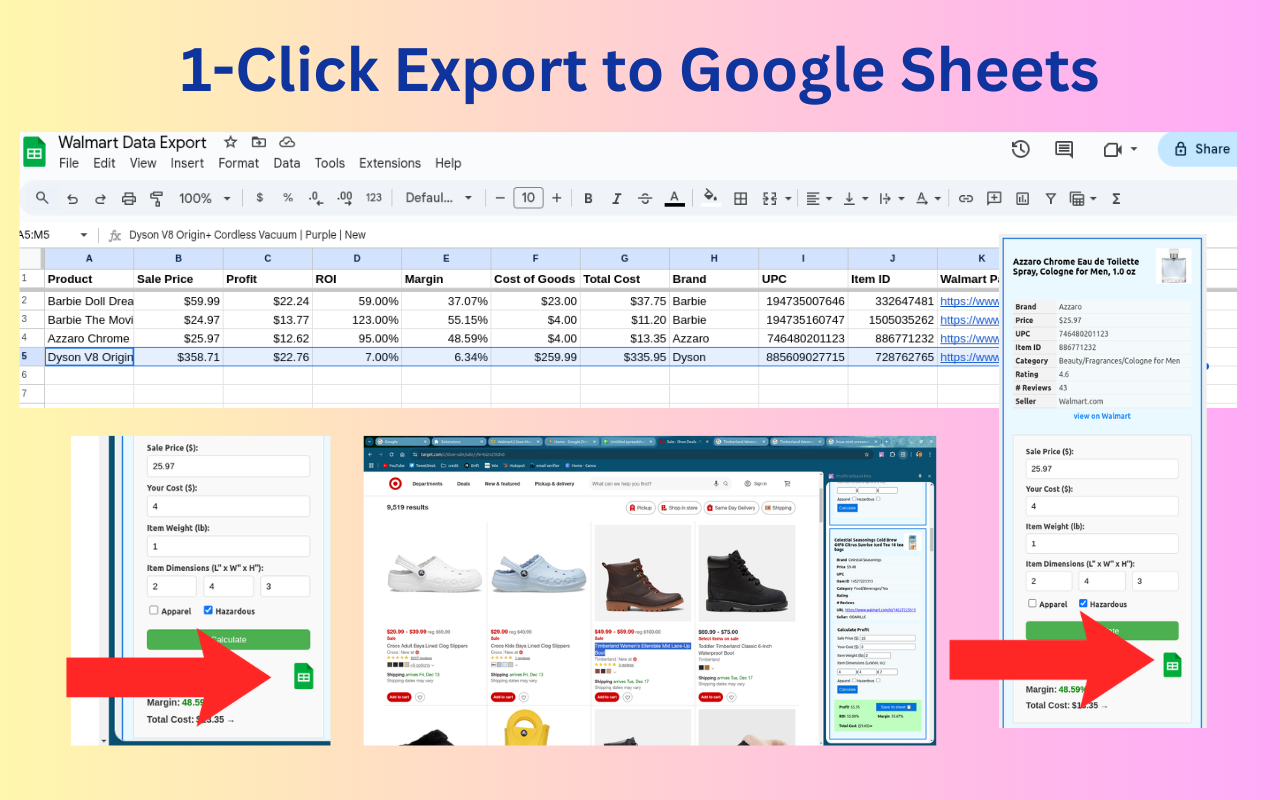Image resolution: width=1280 pixels, height=800 pixels.
Task: Click the Google Sheets logo icon
Action: pyautogui.click(x=35, y=152)
